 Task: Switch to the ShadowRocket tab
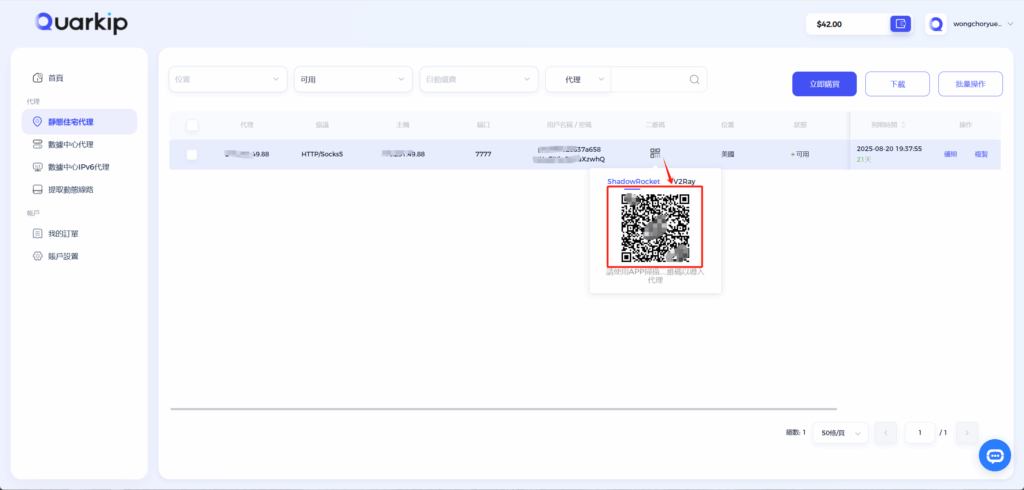coord(633,181)
